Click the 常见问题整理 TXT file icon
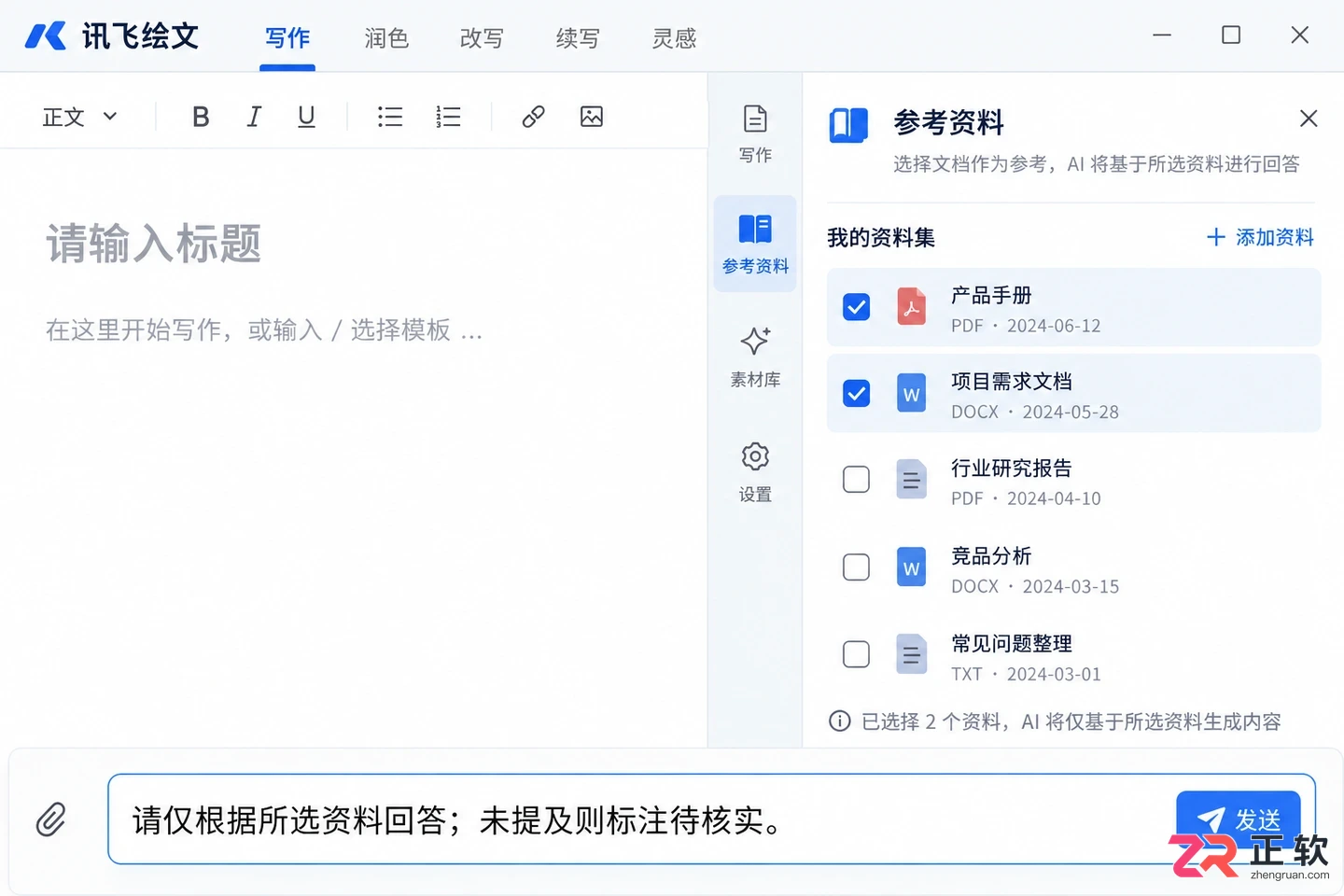This screenshot has height=896, width=1344. 911,654
